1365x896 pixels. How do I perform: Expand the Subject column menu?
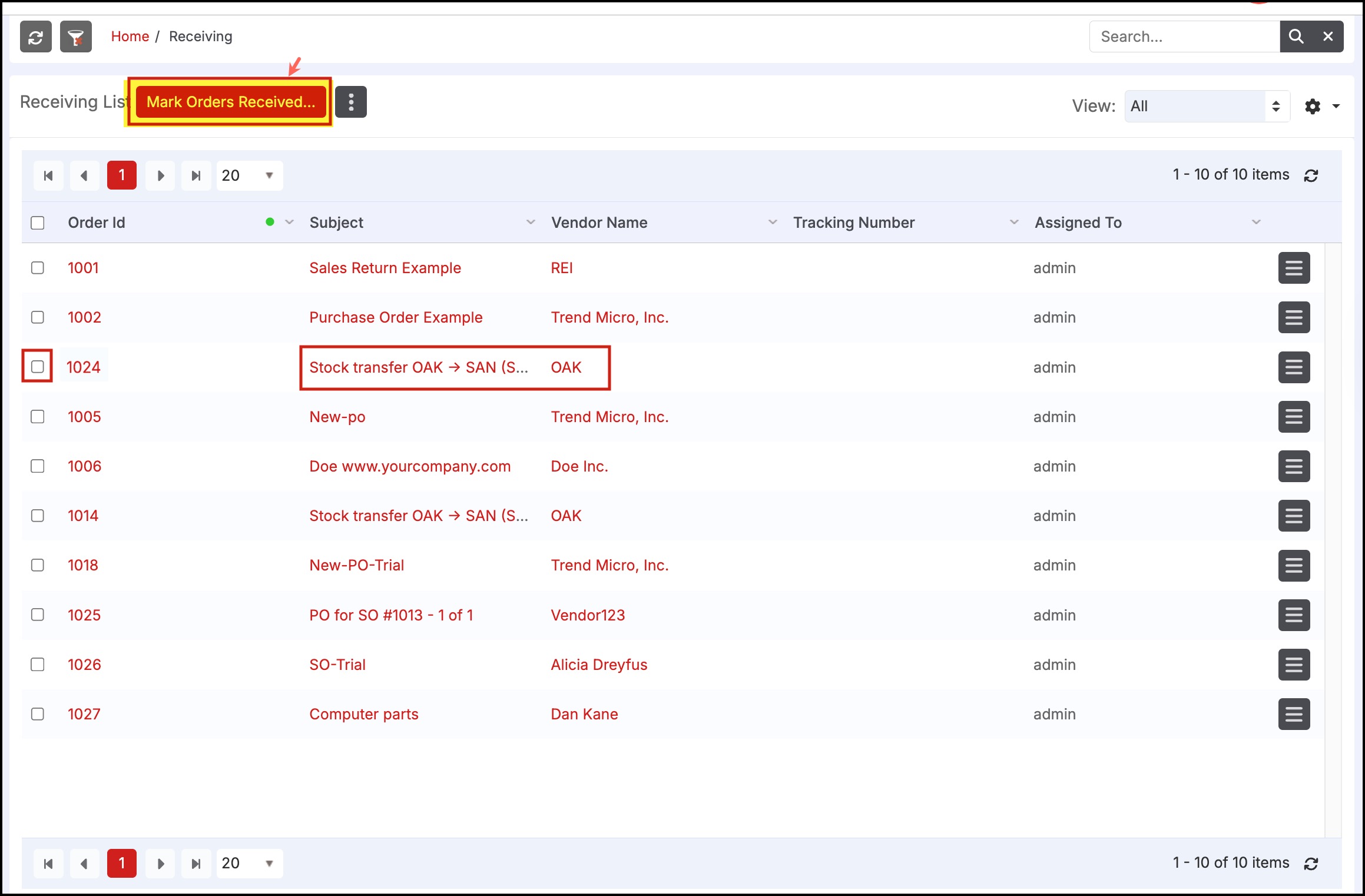pos(531,223)
